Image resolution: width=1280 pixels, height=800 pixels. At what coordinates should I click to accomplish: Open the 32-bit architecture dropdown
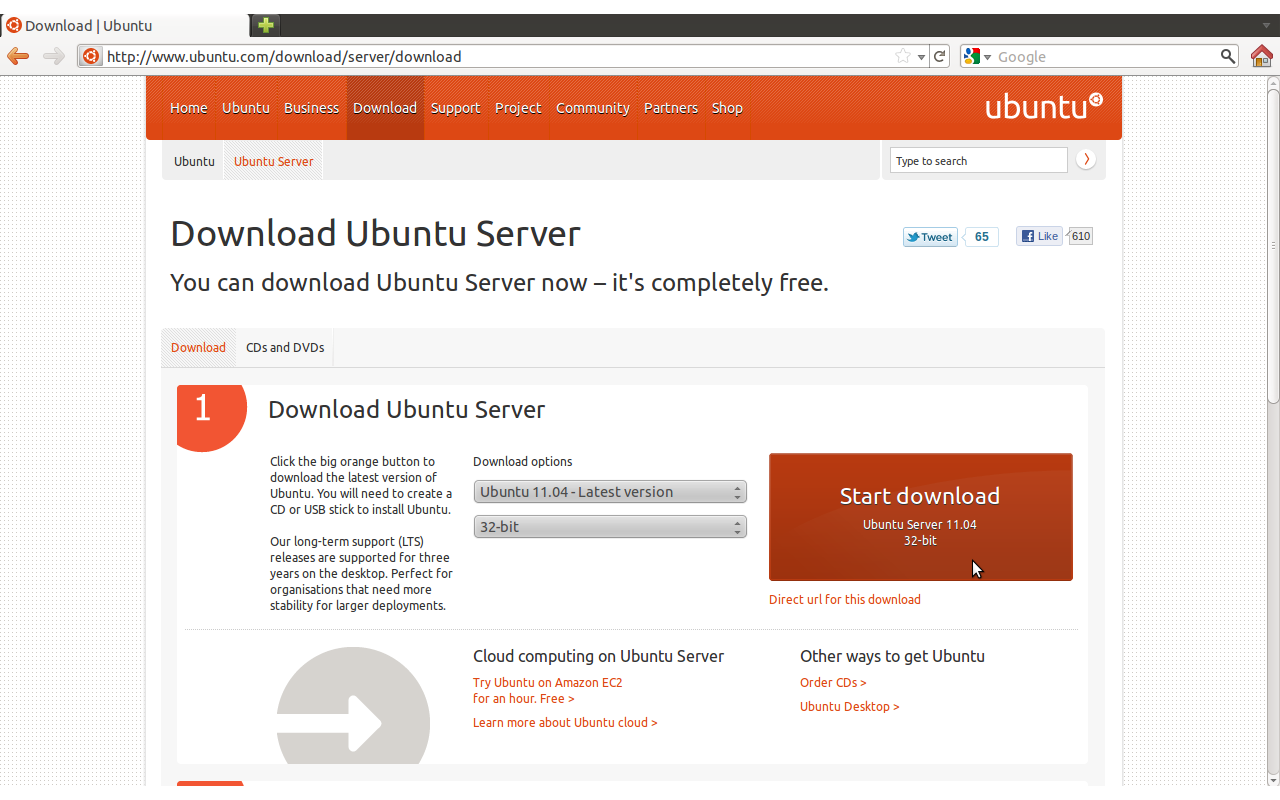[610, 526]
